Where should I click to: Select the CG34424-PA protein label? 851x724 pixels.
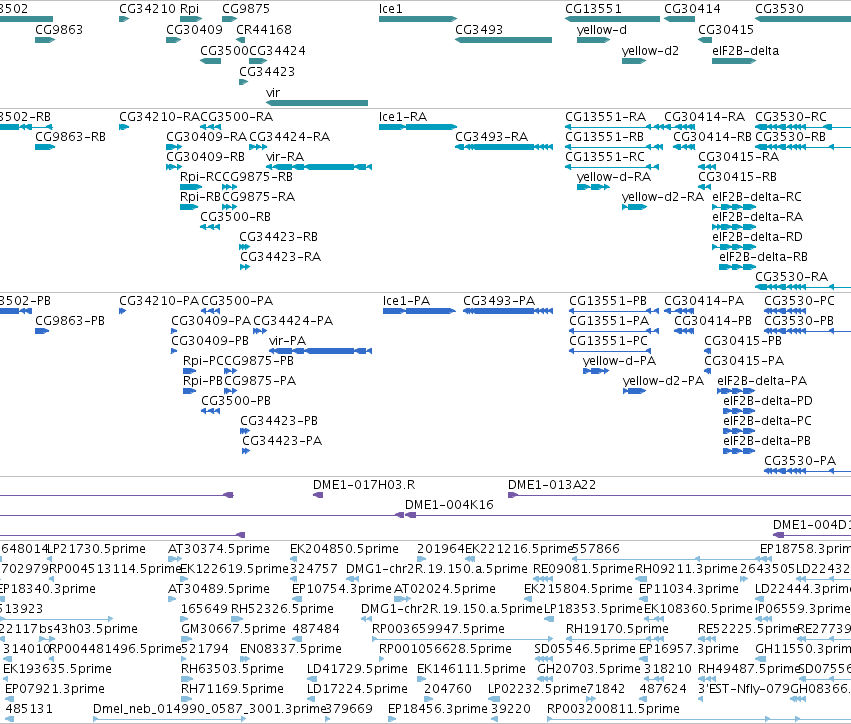(293, 321)
